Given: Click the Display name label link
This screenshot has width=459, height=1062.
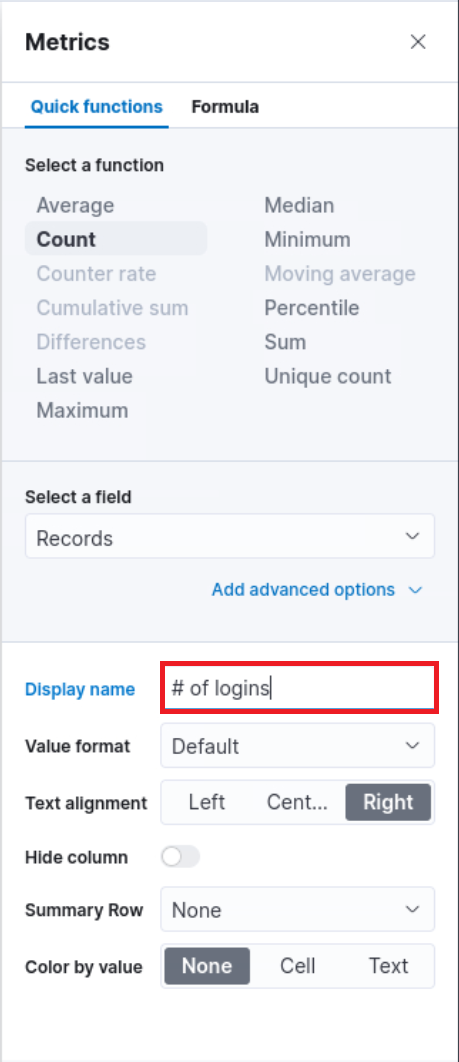Looking at the screenshot, I should (x=80, y=689).
